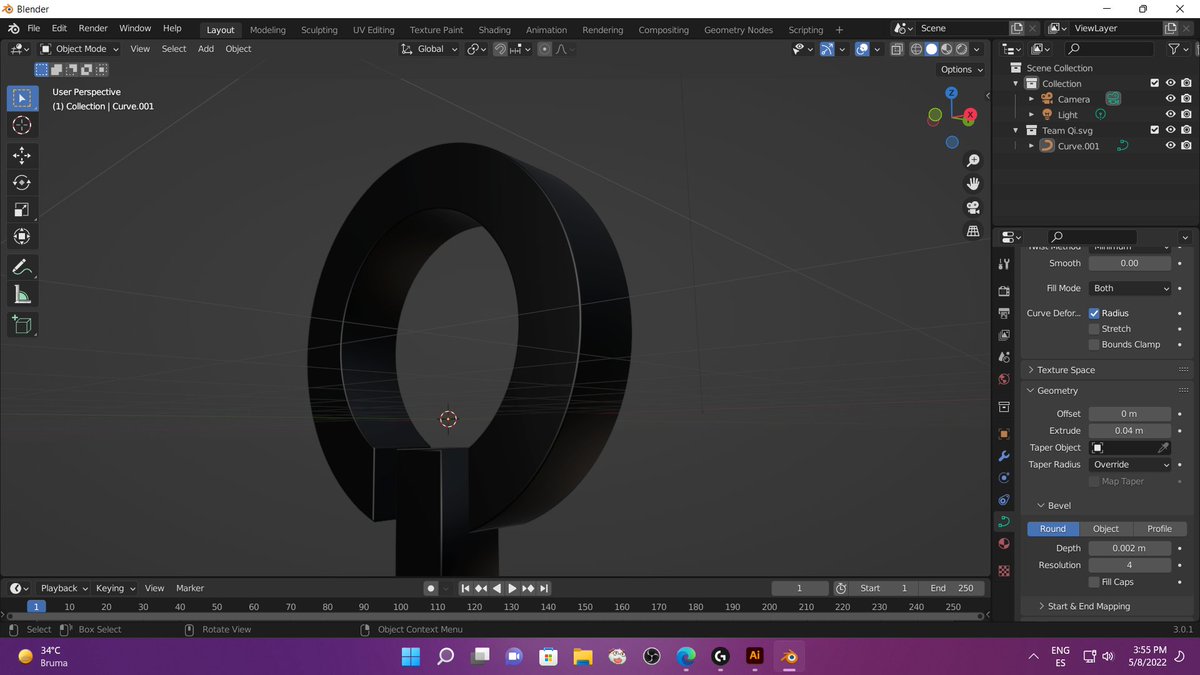
Task: Select the Measure tool
Action: pyautogui.click(x=22, y=294)
